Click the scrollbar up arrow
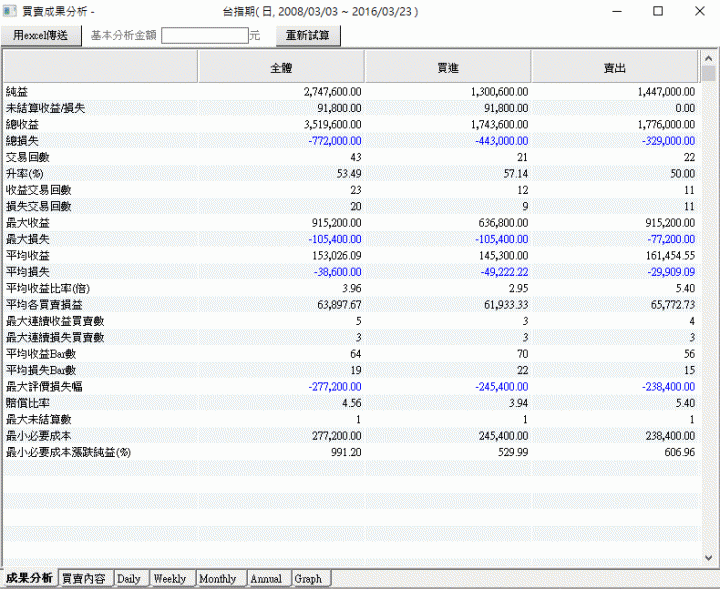The image size is (720, 589). point(708,58)
